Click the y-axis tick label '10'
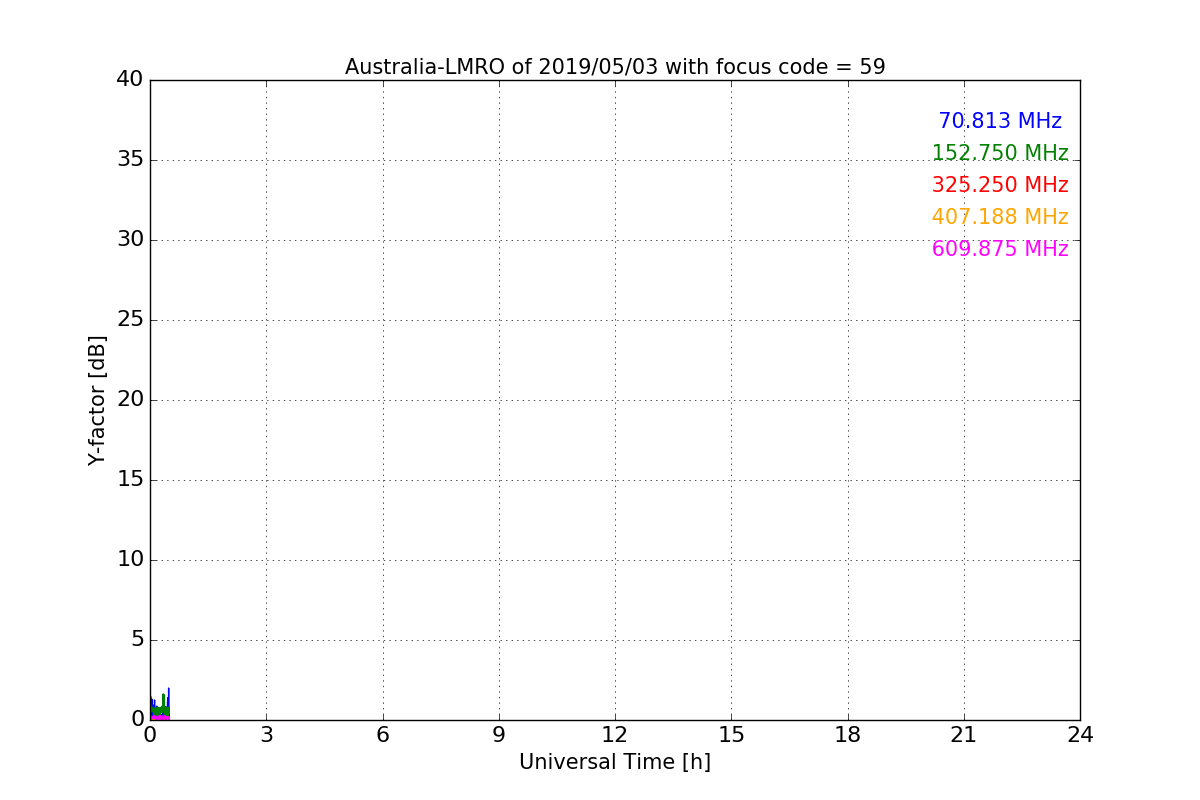This screenshot has height=800, width=1200. (130, 559)
